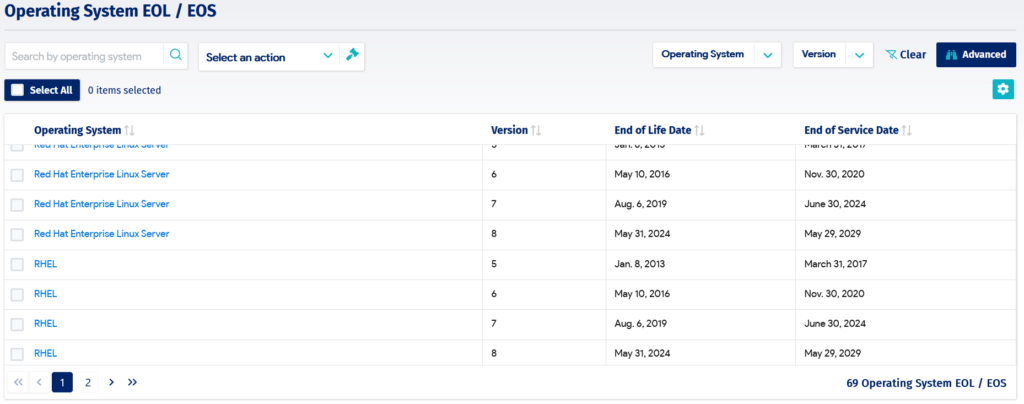Image resolution: width=1024 pixels, height=404 pixels.
Task: Click the search magnifier icon
Action: (176, 55)
